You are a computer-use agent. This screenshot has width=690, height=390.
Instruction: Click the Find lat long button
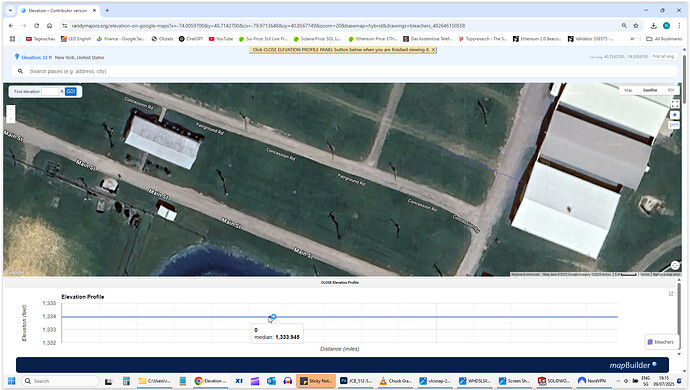click(663, 56)
